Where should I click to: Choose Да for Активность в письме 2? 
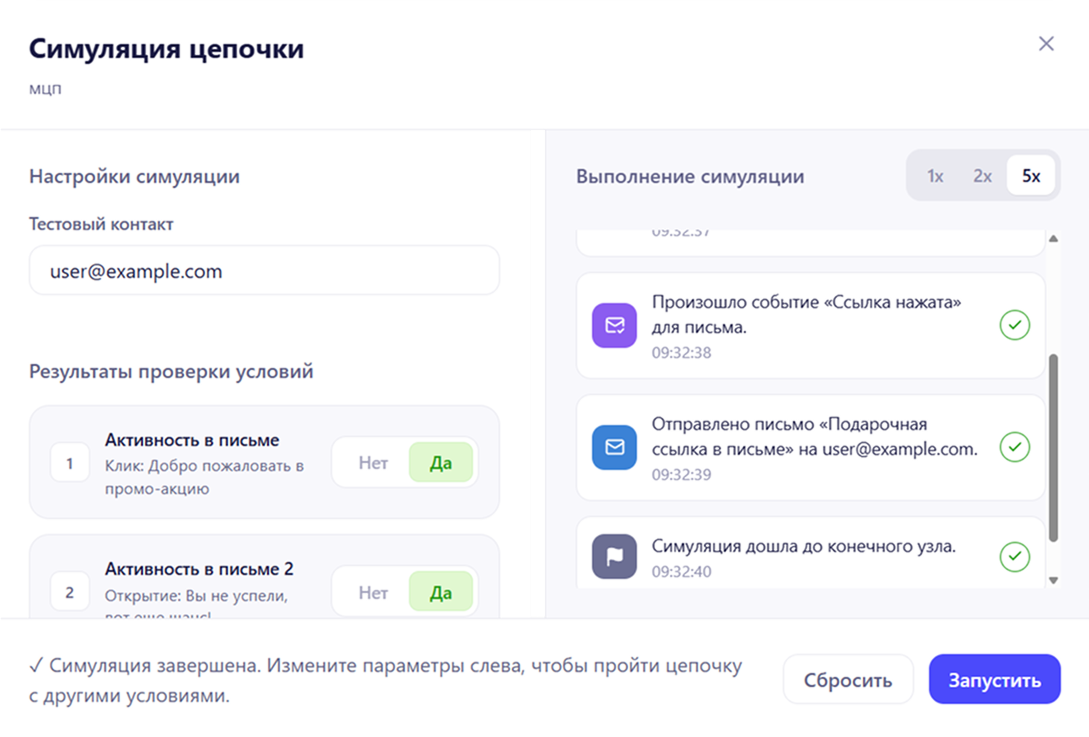441,593
